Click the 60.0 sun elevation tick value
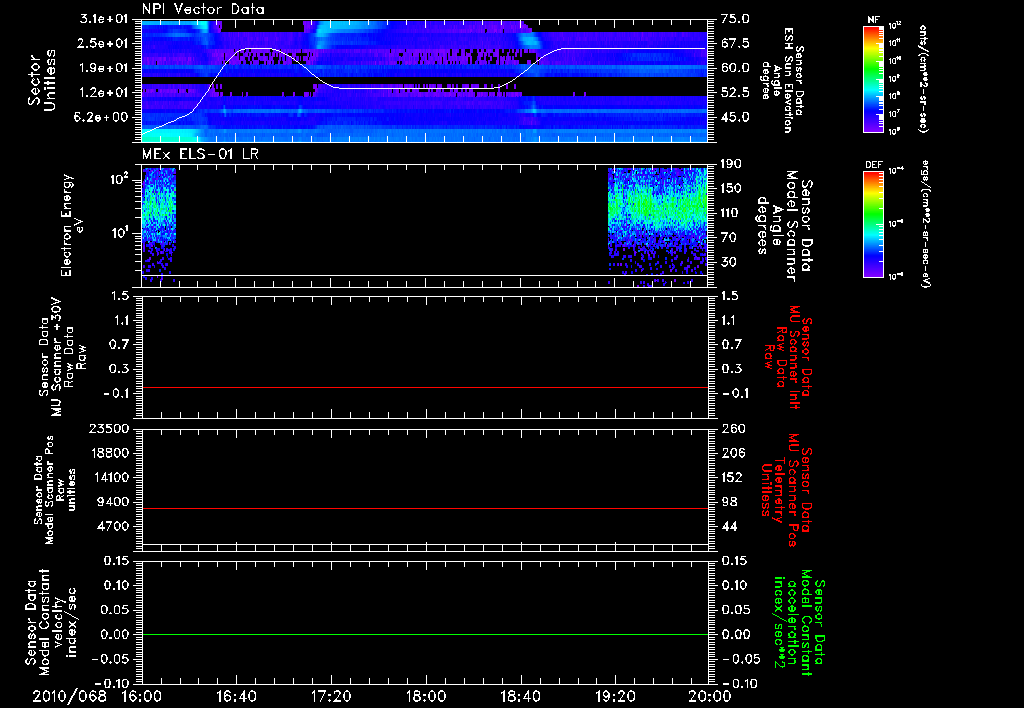 point(736,68)
